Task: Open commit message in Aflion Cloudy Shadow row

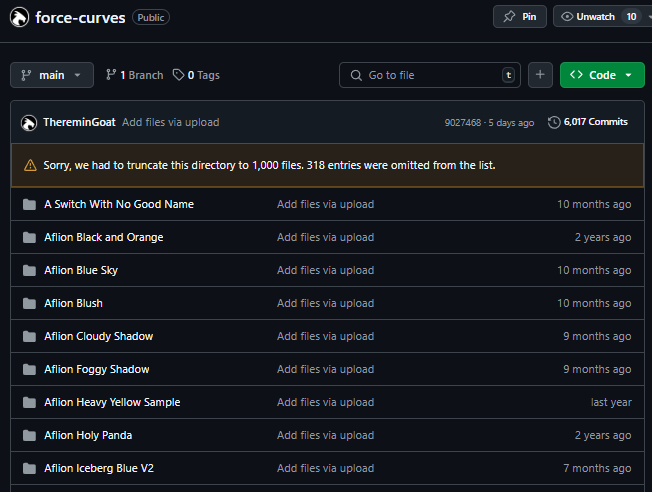Action: pyautogui.click(x=326, y=336)
